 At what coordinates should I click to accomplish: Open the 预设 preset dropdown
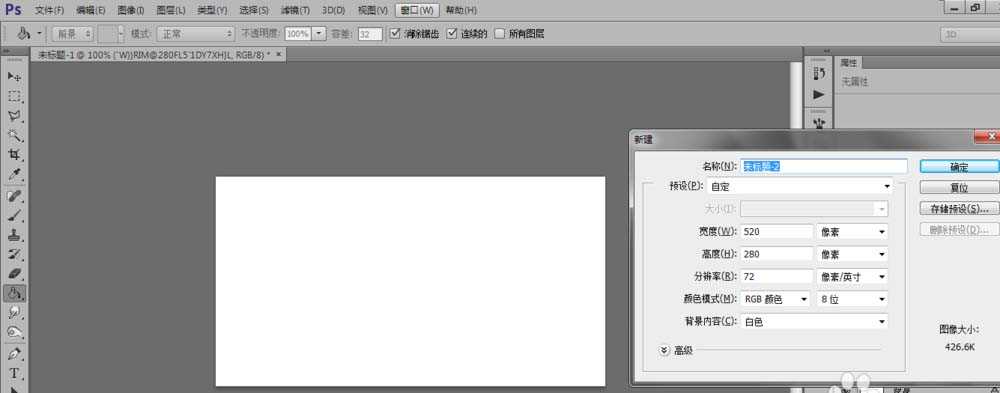click(x=800, y=186)
